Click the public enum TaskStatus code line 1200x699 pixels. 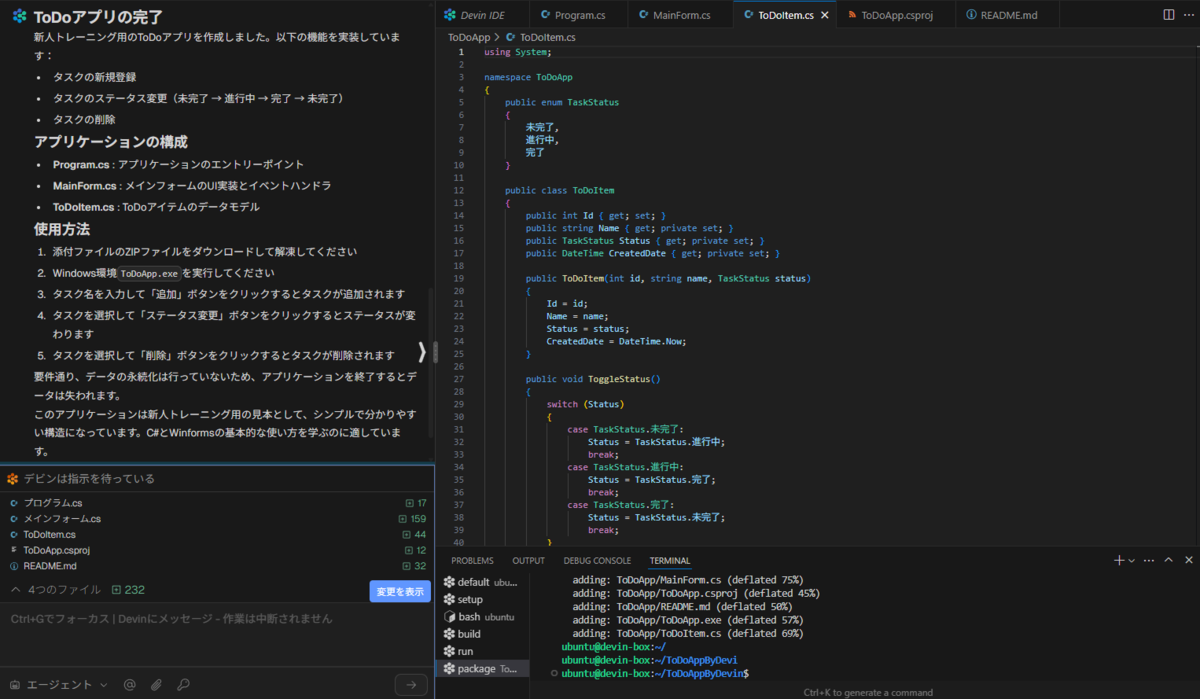click(x=562, y=102)
